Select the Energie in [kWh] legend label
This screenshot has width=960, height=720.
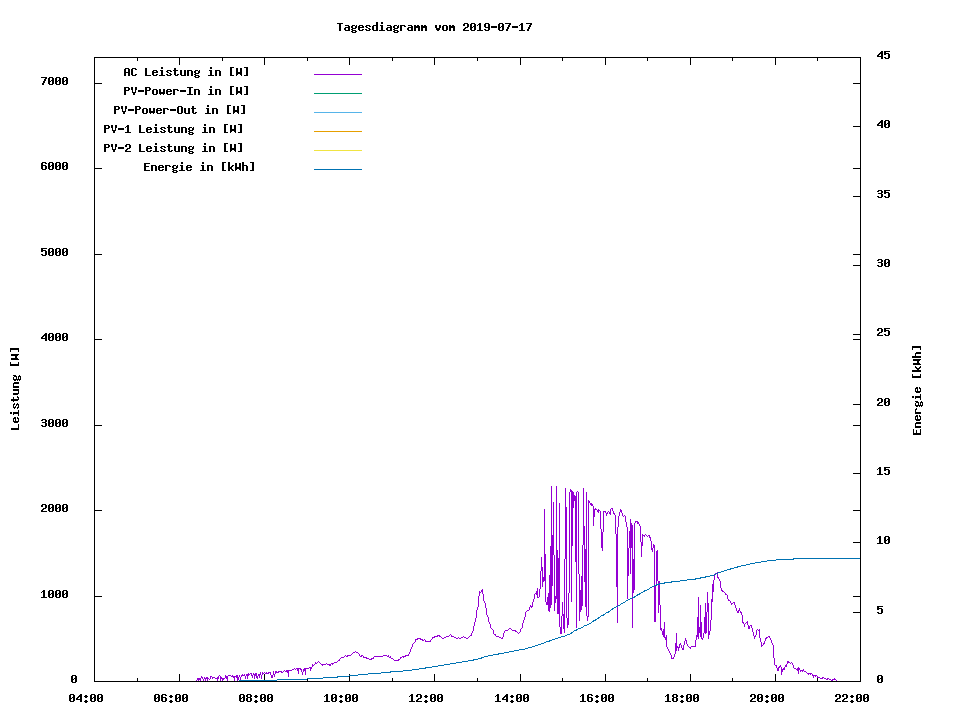point(199,167)
